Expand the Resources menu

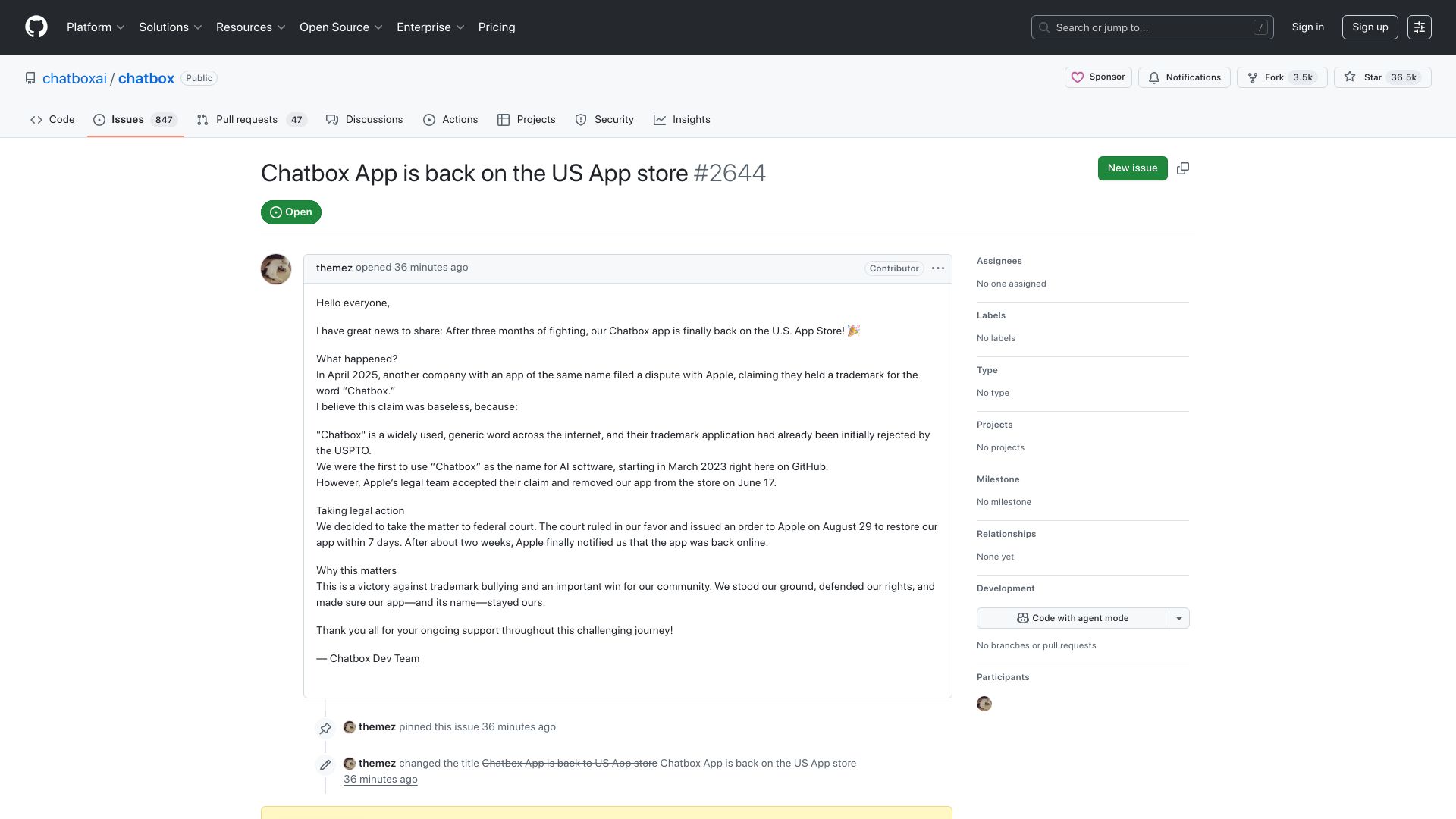tap(251, 27)
